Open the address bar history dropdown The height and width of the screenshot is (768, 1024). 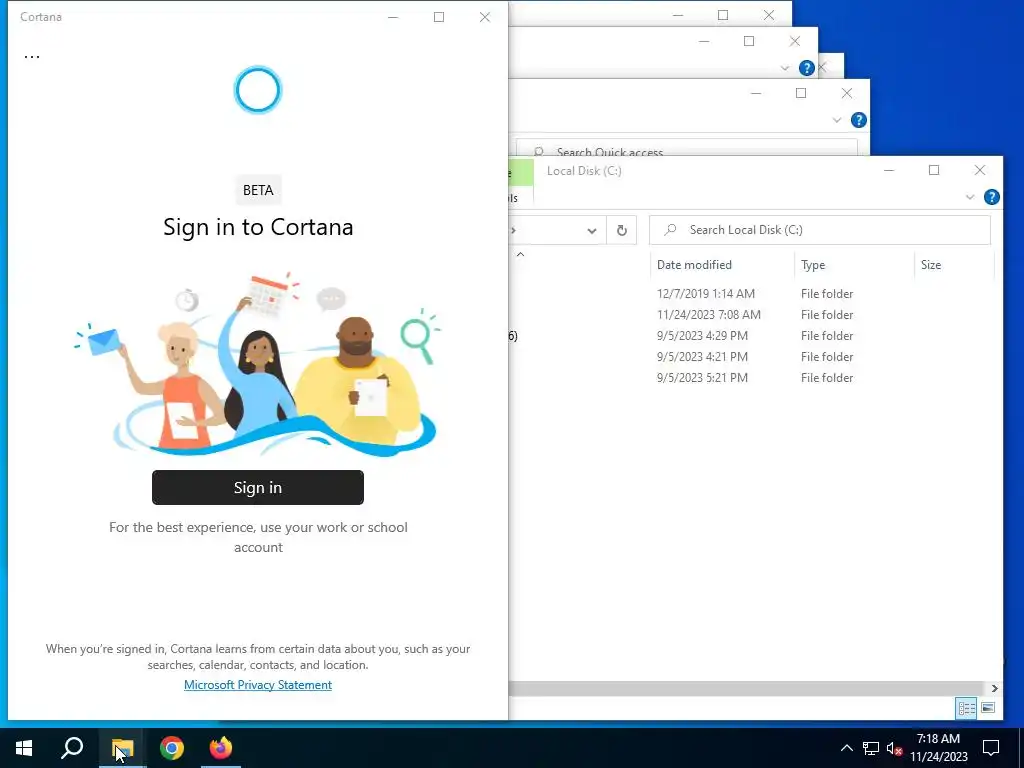(x=592, y=231)
